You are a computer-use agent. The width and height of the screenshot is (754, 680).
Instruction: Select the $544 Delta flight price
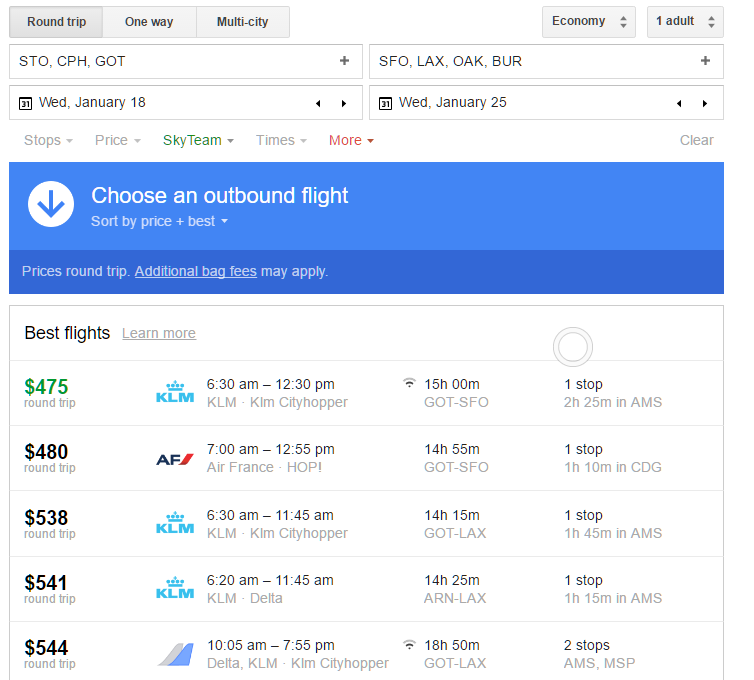coord(46,648)
